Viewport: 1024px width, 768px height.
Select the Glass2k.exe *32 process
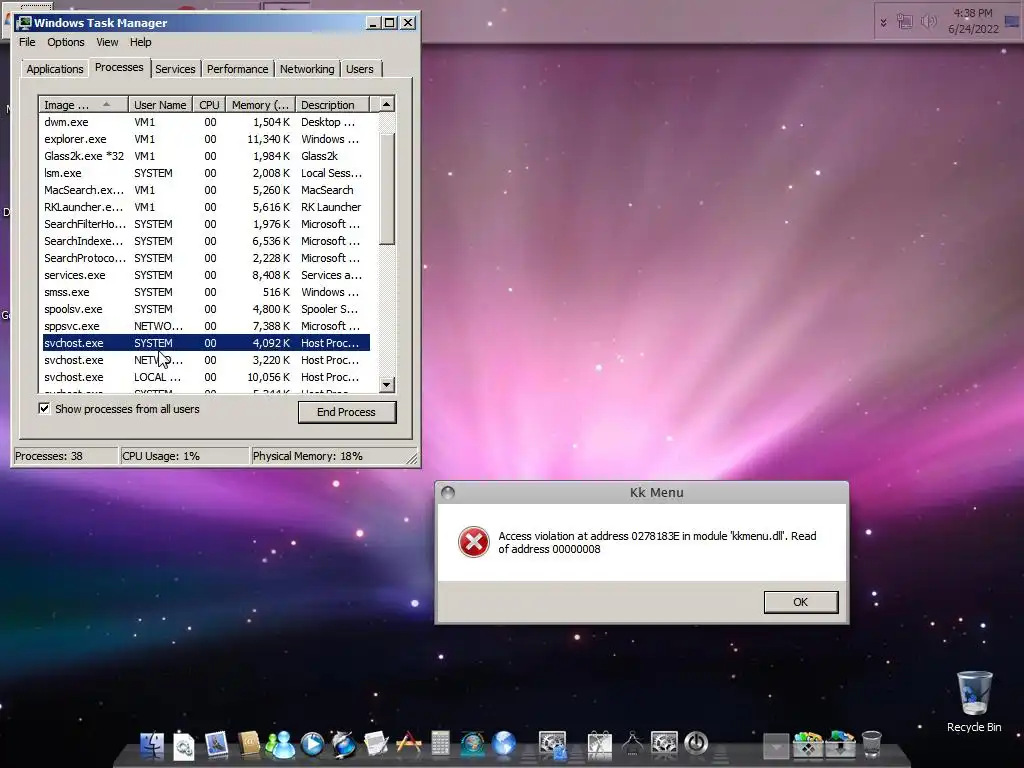tap(206, 156)
